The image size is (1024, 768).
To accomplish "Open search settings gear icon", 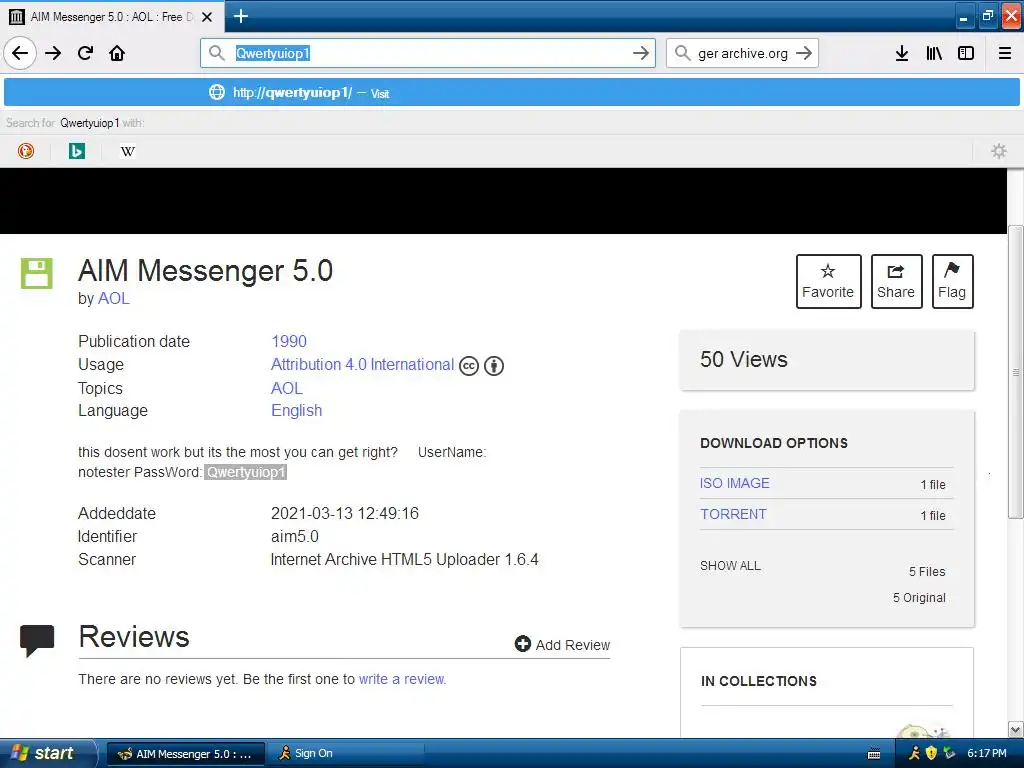I will pos(999,152).
